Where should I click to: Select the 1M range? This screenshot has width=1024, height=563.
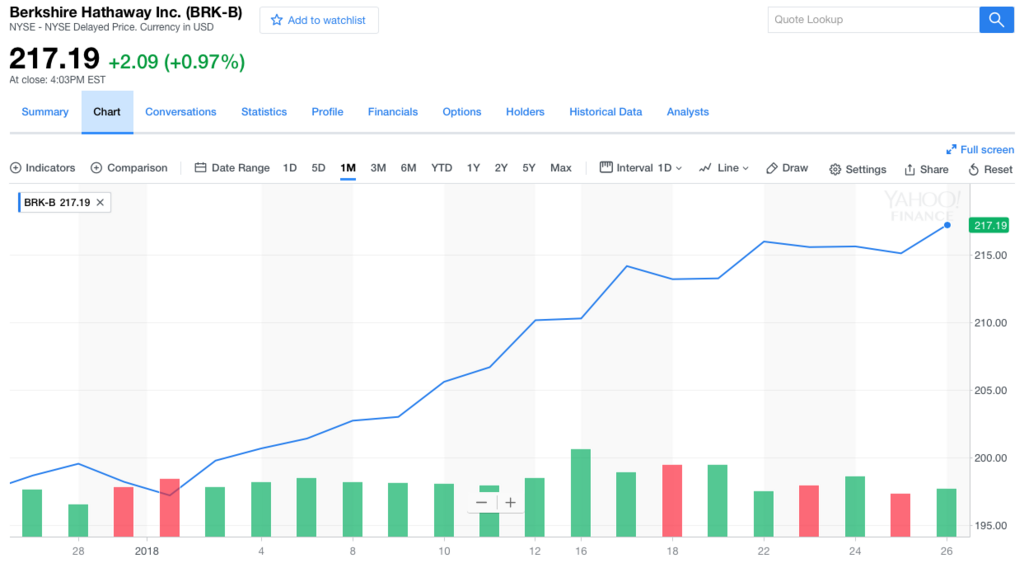(x=348, y=168)
